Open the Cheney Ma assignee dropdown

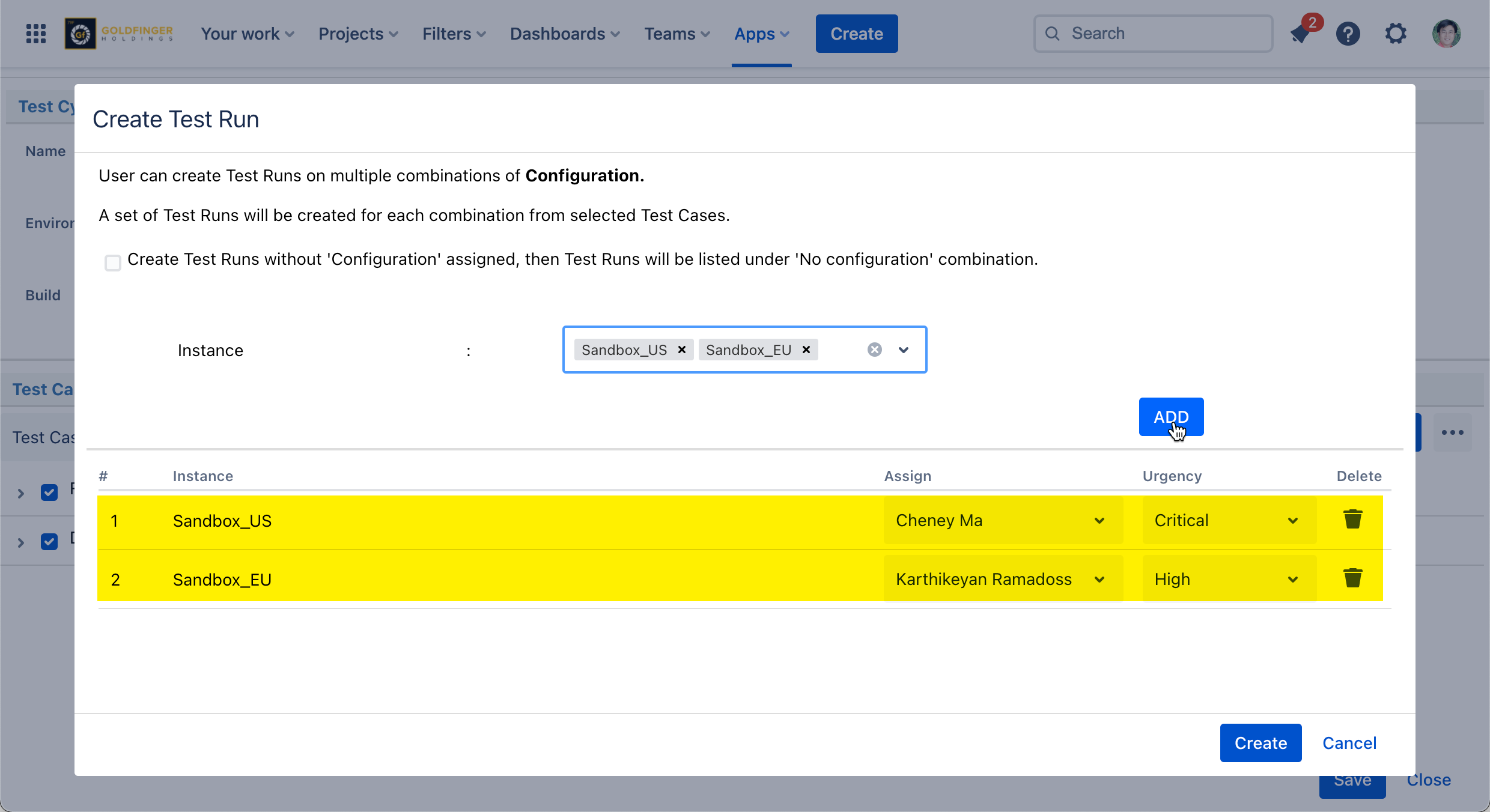1002,520
